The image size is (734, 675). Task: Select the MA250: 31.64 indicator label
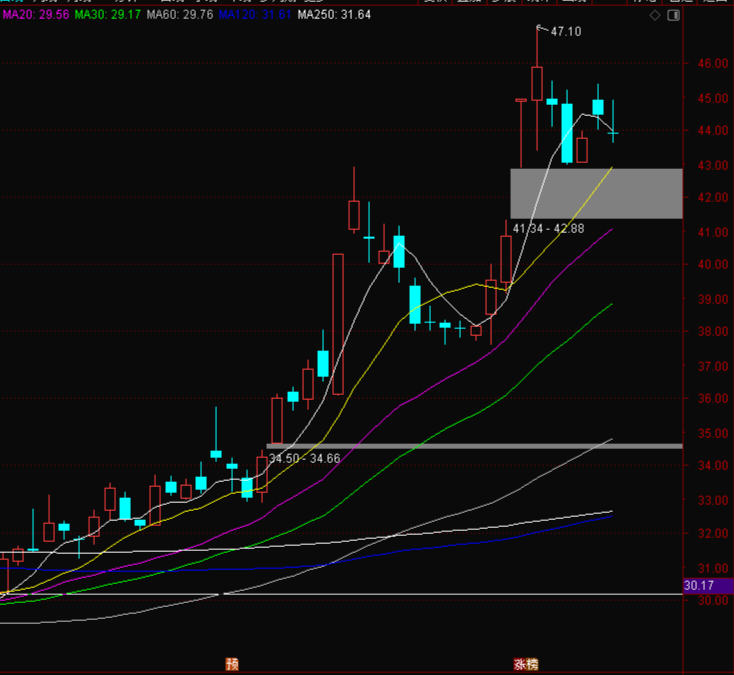pos(334,15)
